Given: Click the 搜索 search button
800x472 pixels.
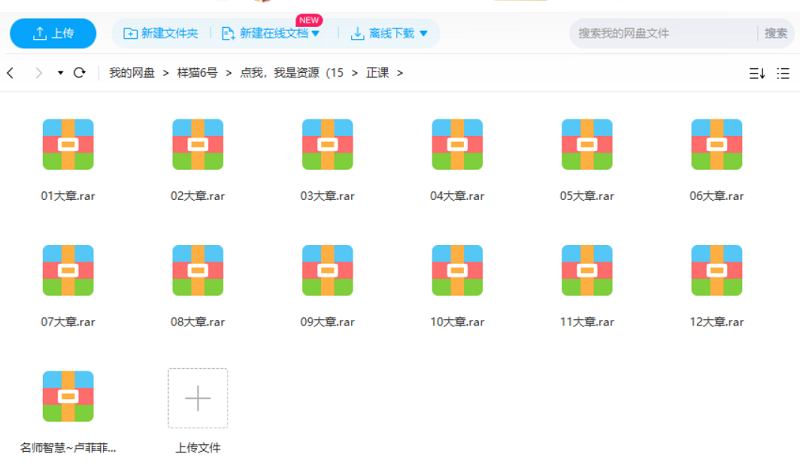Looking at the screenshot, I should coord(776,33).
